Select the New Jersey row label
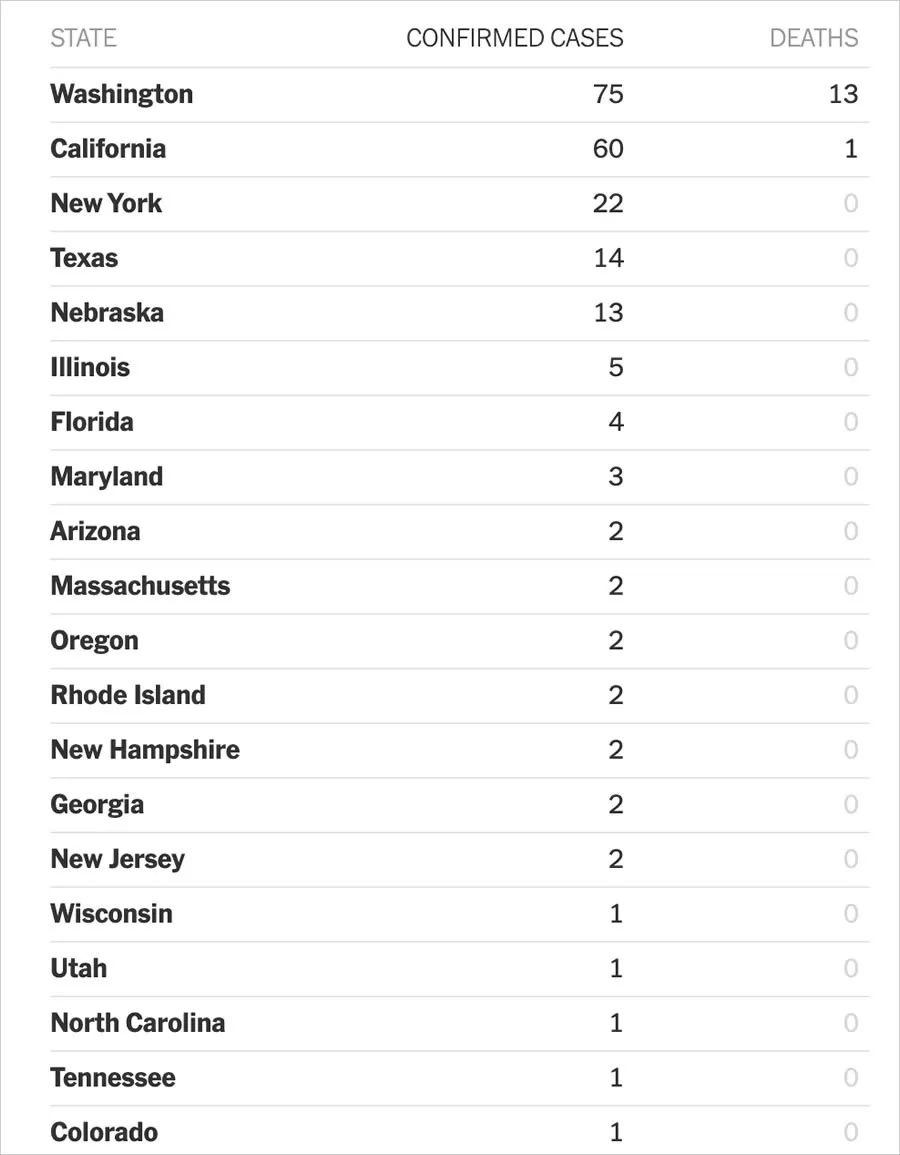Image resolution: width=900 pixels, height=1155 pixels. (118, 859)
